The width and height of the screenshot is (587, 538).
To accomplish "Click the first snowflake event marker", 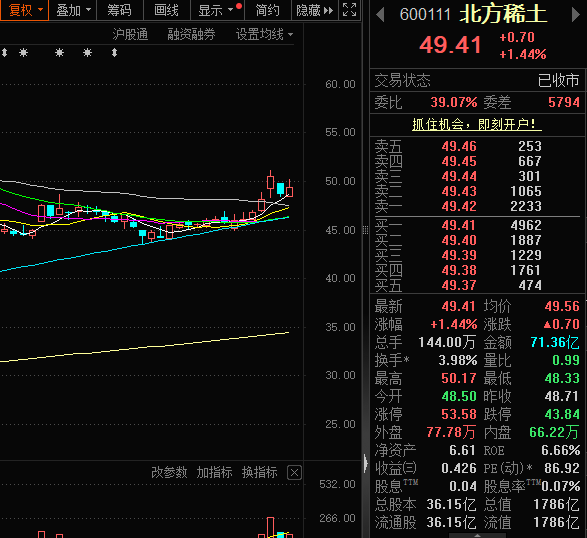I will 24,53.
